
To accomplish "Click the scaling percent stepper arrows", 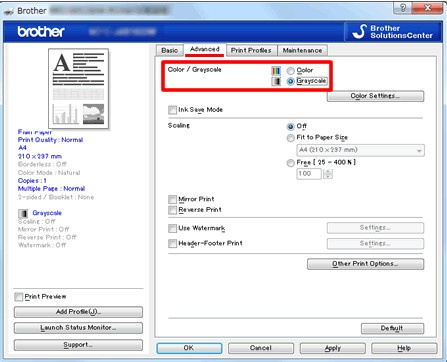I will (x=328, y=174).
